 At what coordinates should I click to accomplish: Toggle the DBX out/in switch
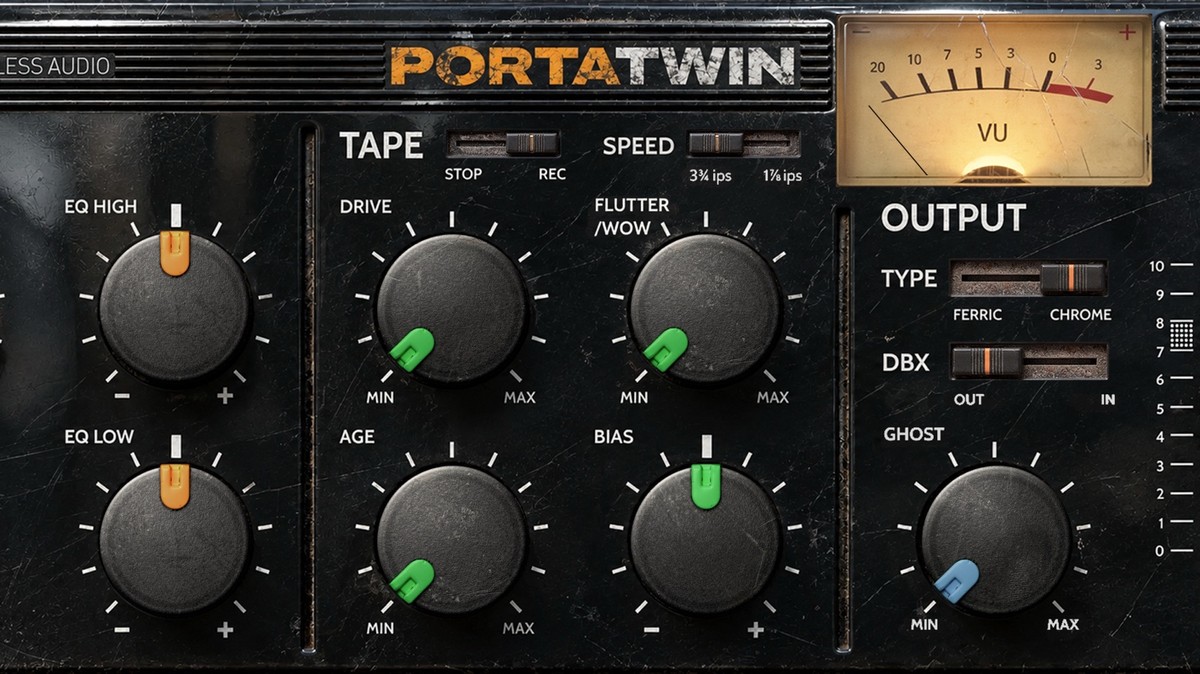click(x=1029, y=362)
